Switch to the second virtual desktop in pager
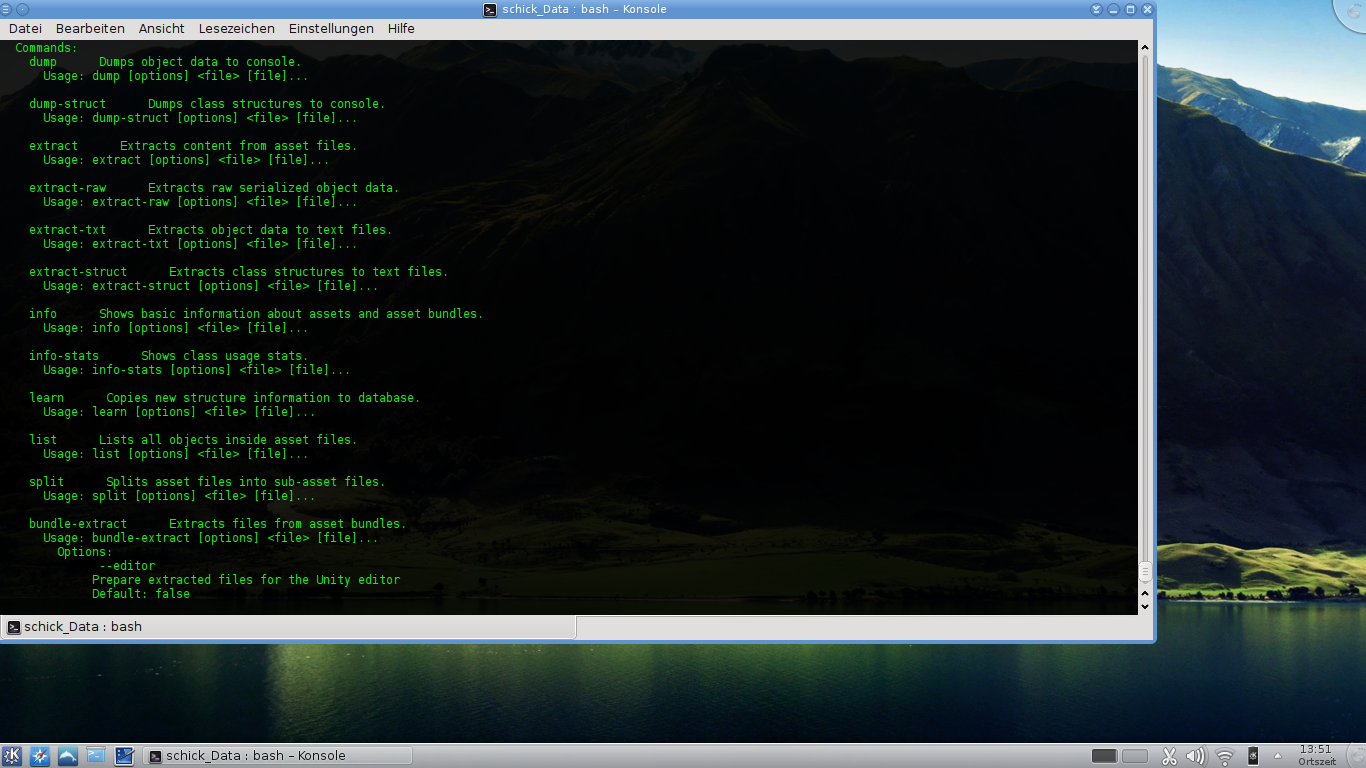 click(x=1134, y=756)
